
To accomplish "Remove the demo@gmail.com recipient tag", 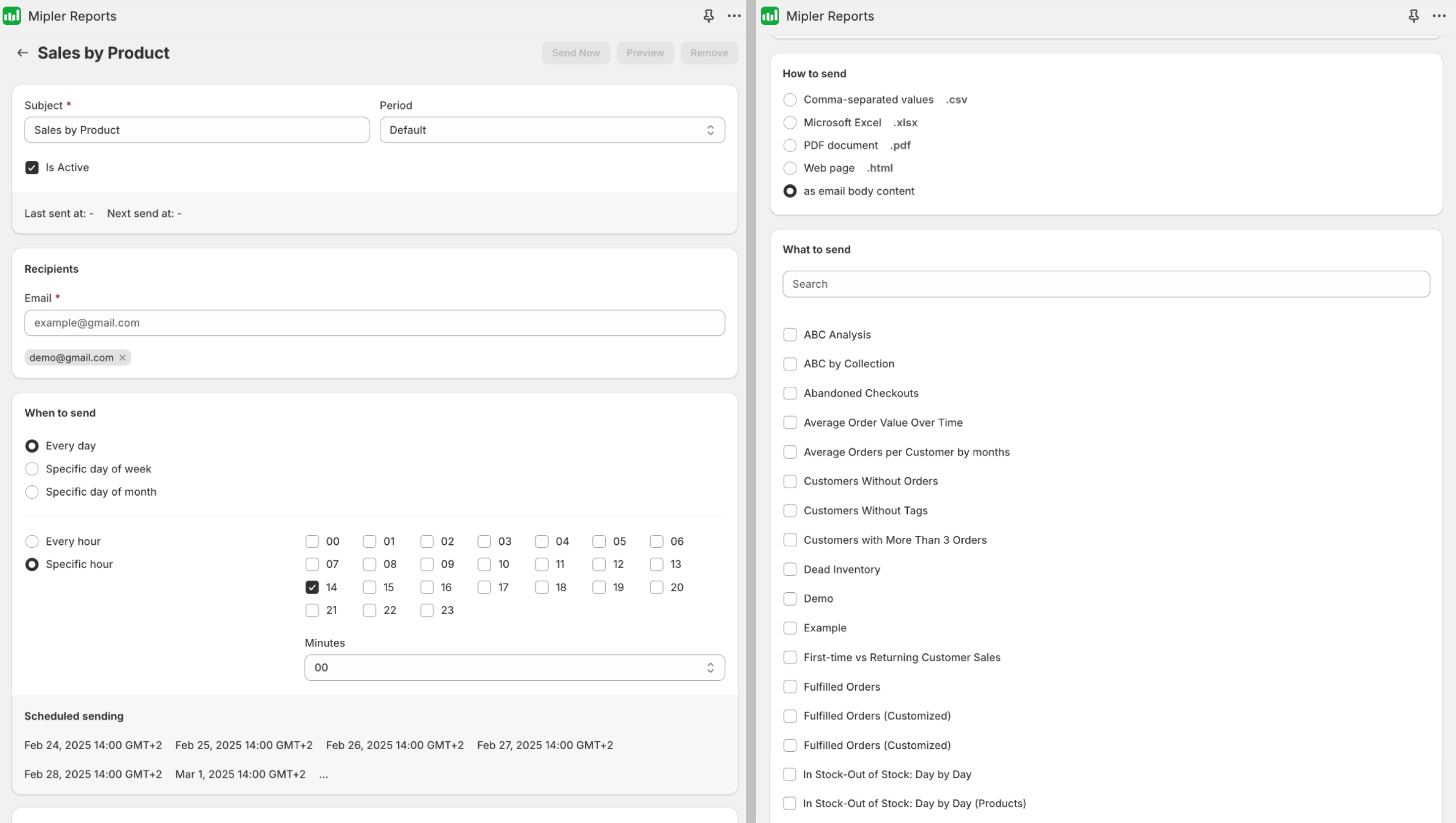I will coord(122,357).
